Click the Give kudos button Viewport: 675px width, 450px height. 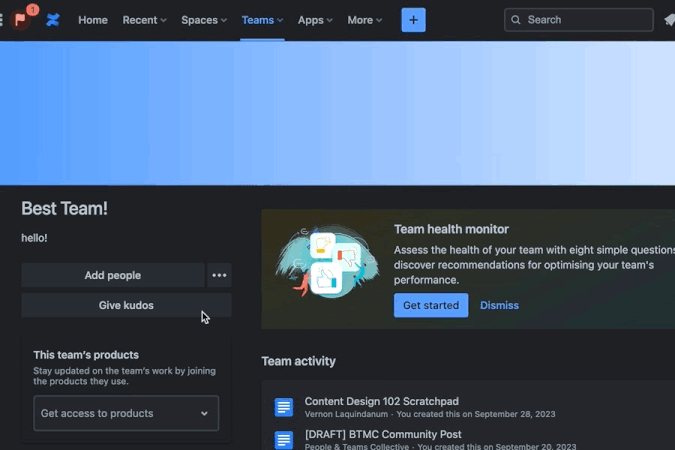(126, 305)
